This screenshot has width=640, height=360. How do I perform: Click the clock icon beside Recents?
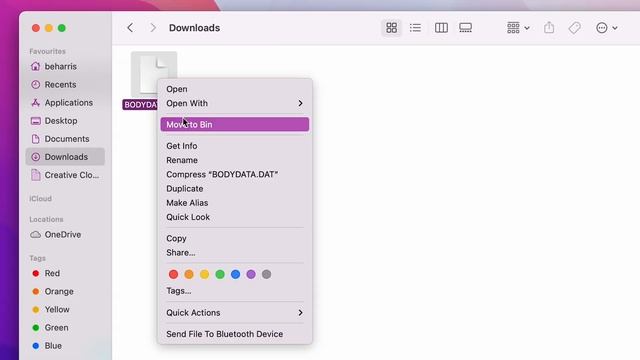[x=36, y=84]
